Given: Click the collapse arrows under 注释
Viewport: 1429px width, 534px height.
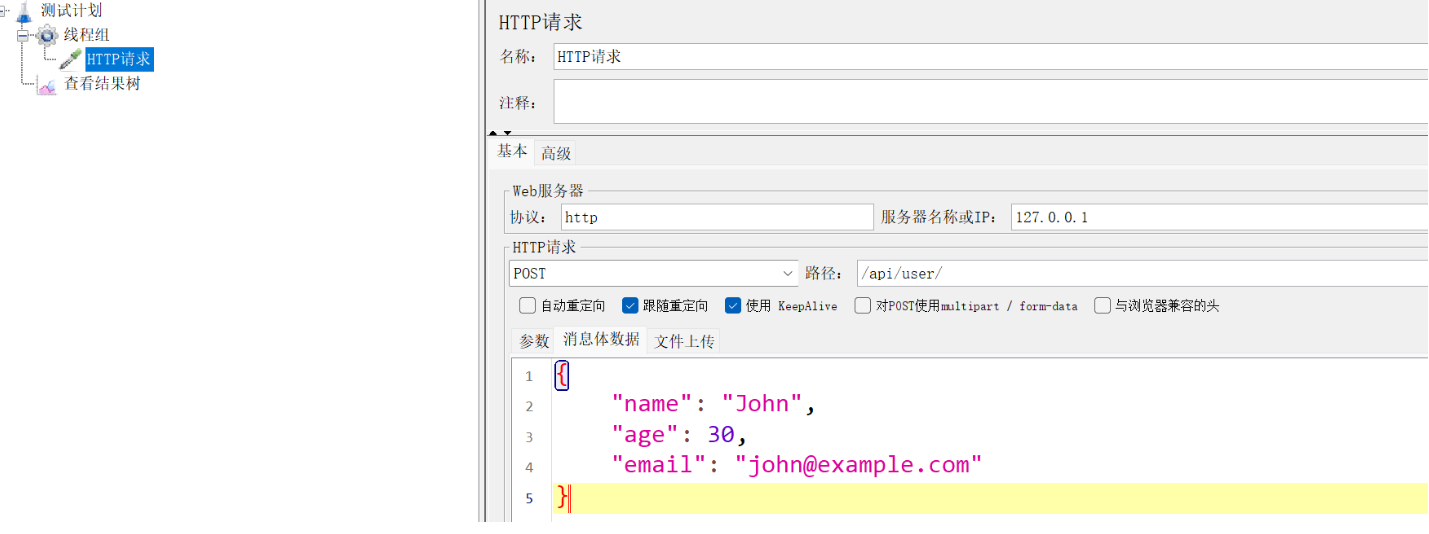Looking at the screenshot, I should 500,132.
